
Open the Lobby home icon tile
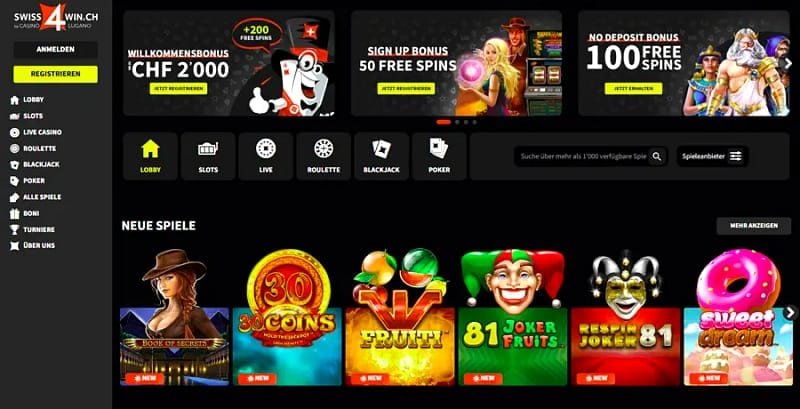click(150, 156)
